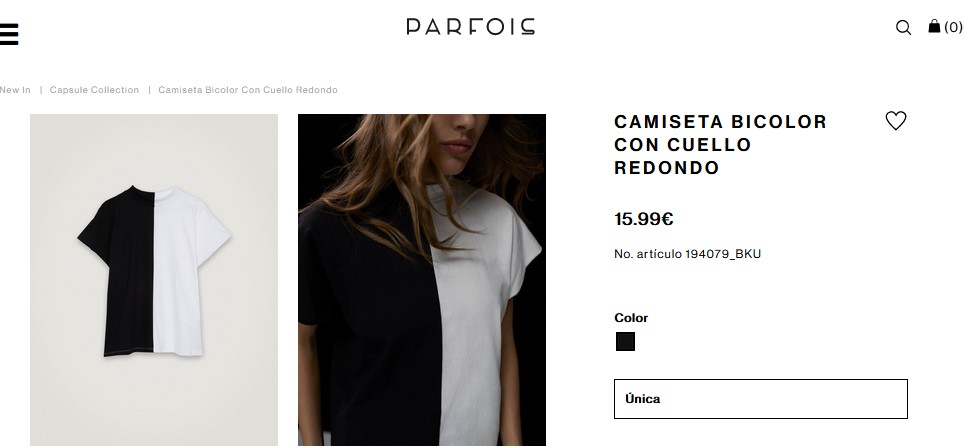Click separator after New In breadcrumb

click(x=41, y=90)
